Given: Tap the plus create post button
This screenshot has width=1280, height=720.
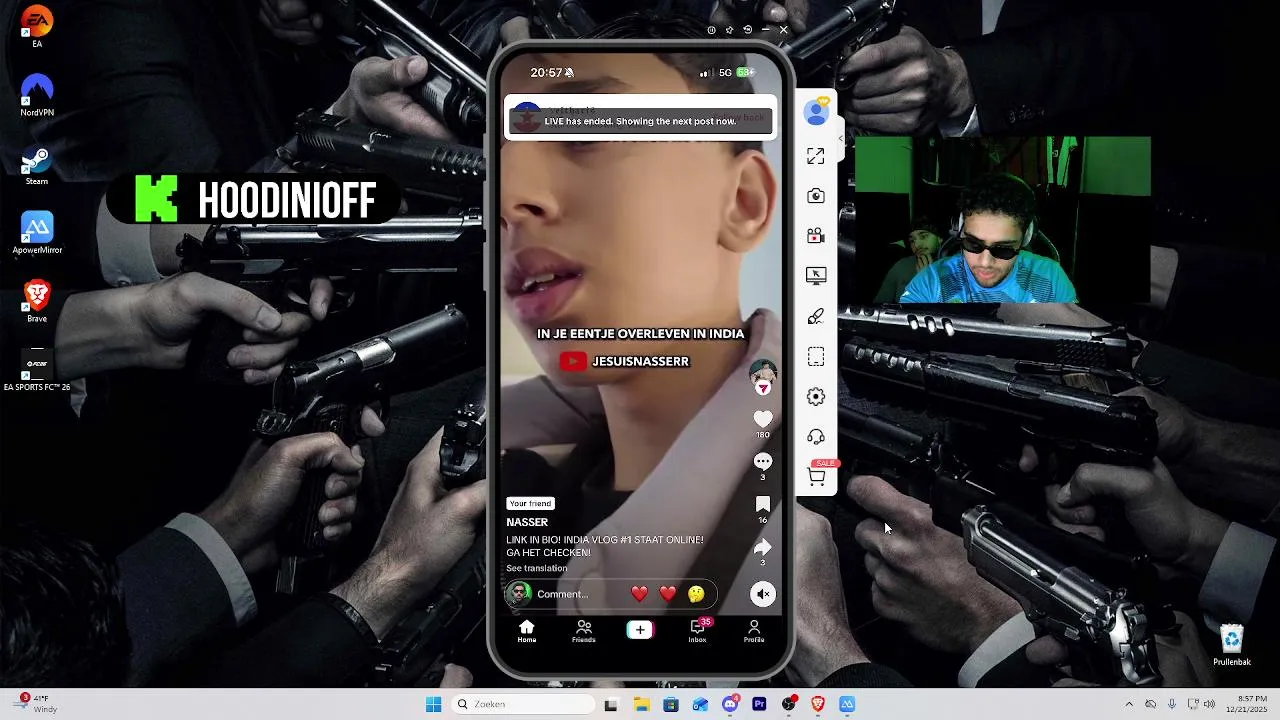Looking at the screenshot, I should click(640, 630).
